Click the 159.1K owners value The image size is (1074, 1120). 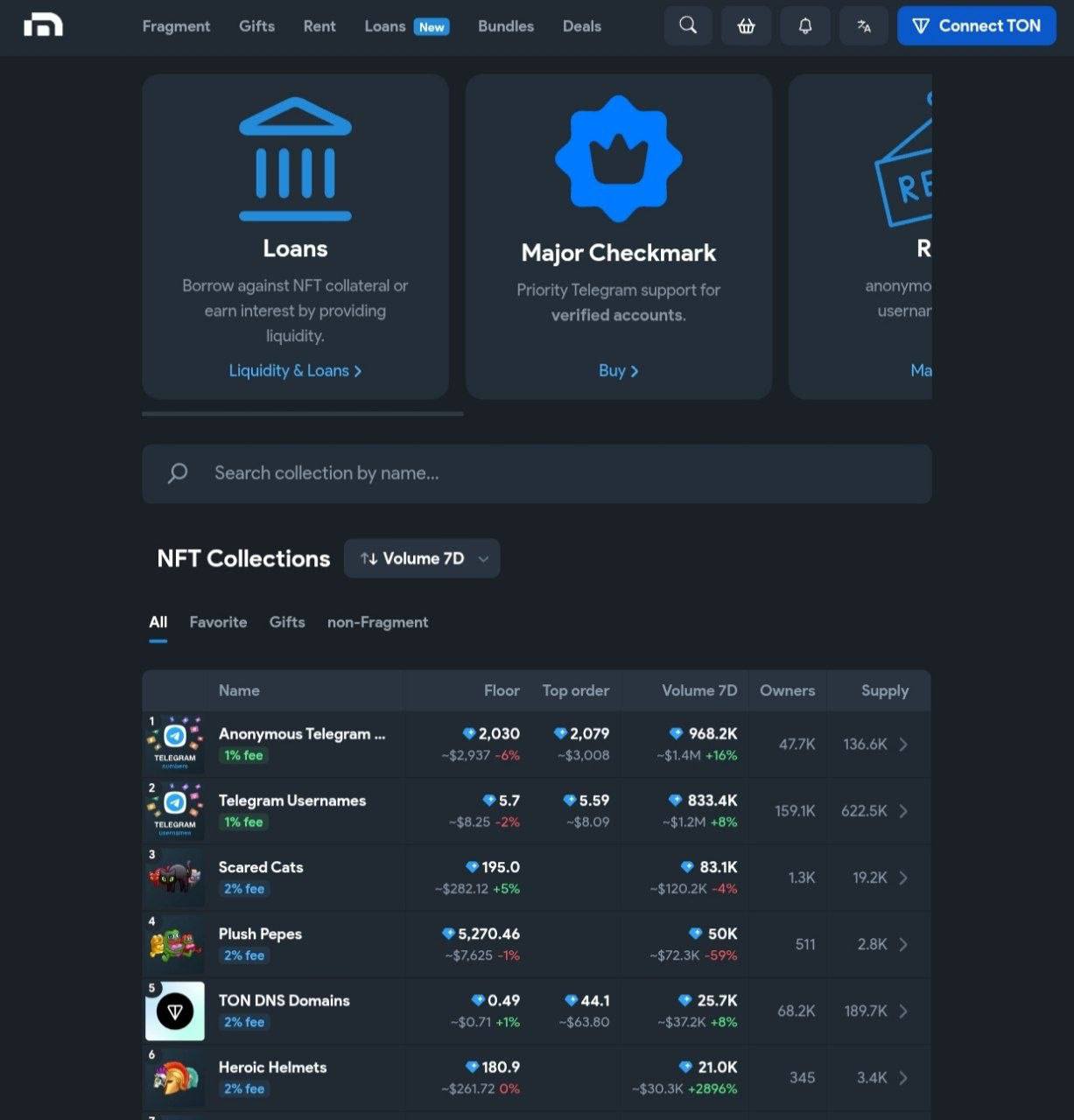795,811
